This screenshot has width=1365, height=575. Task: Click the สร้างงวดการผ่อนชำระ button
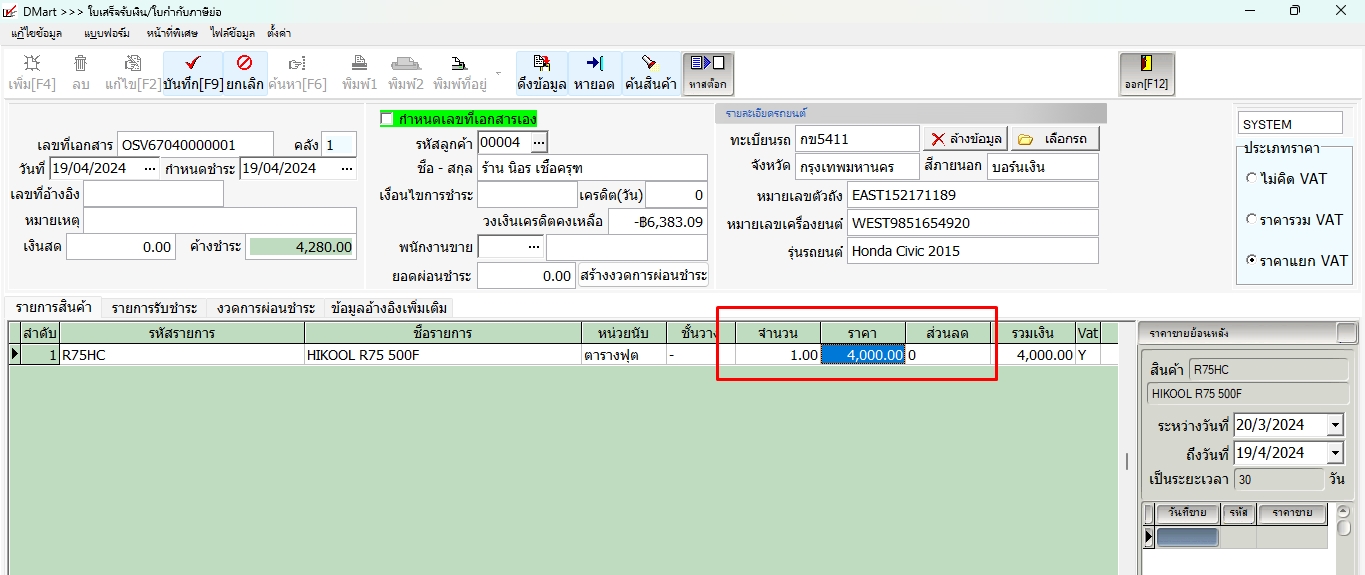pyautogui.click(x=643, y=275)
